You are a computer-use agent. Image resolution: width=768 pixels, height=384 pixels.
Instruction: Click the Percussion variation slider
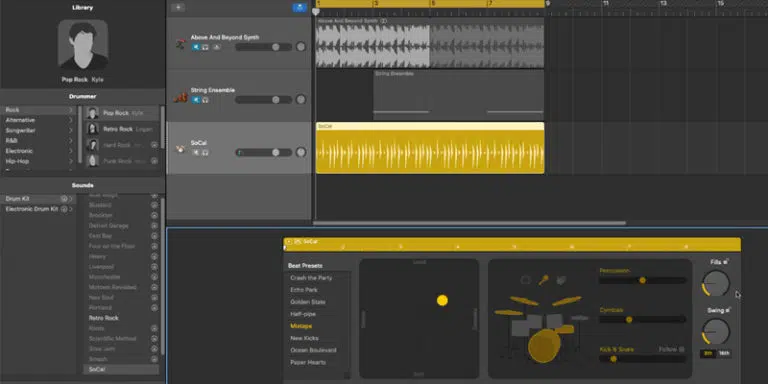click(x=642, y=280)
